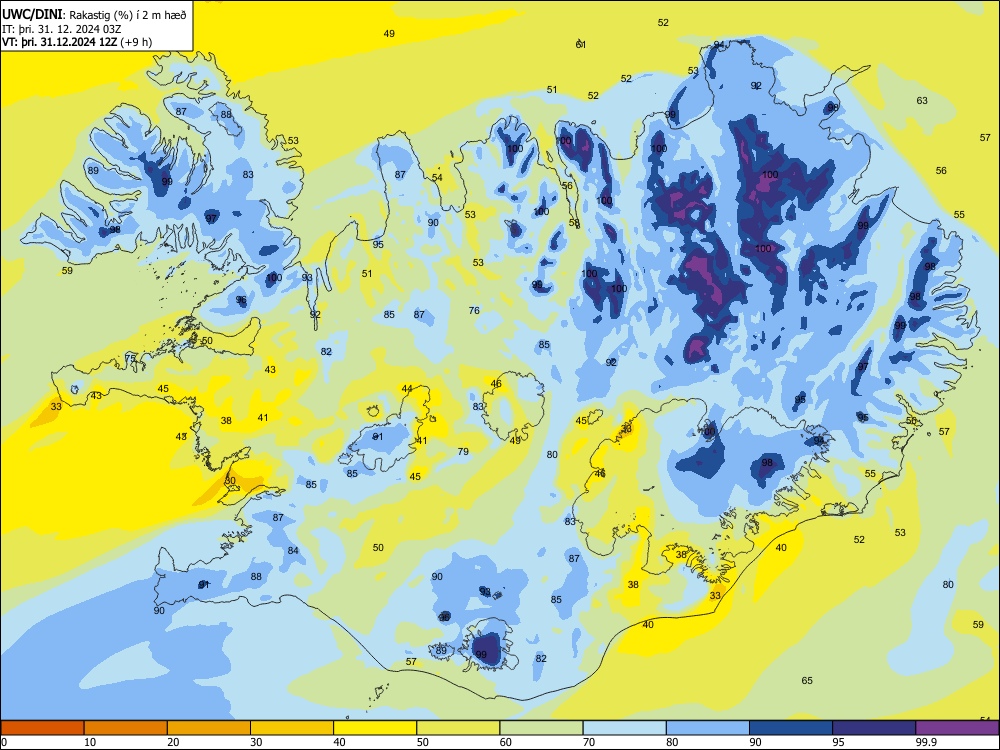Click the humidity value '84' on the map

click(x=293, y=550)
